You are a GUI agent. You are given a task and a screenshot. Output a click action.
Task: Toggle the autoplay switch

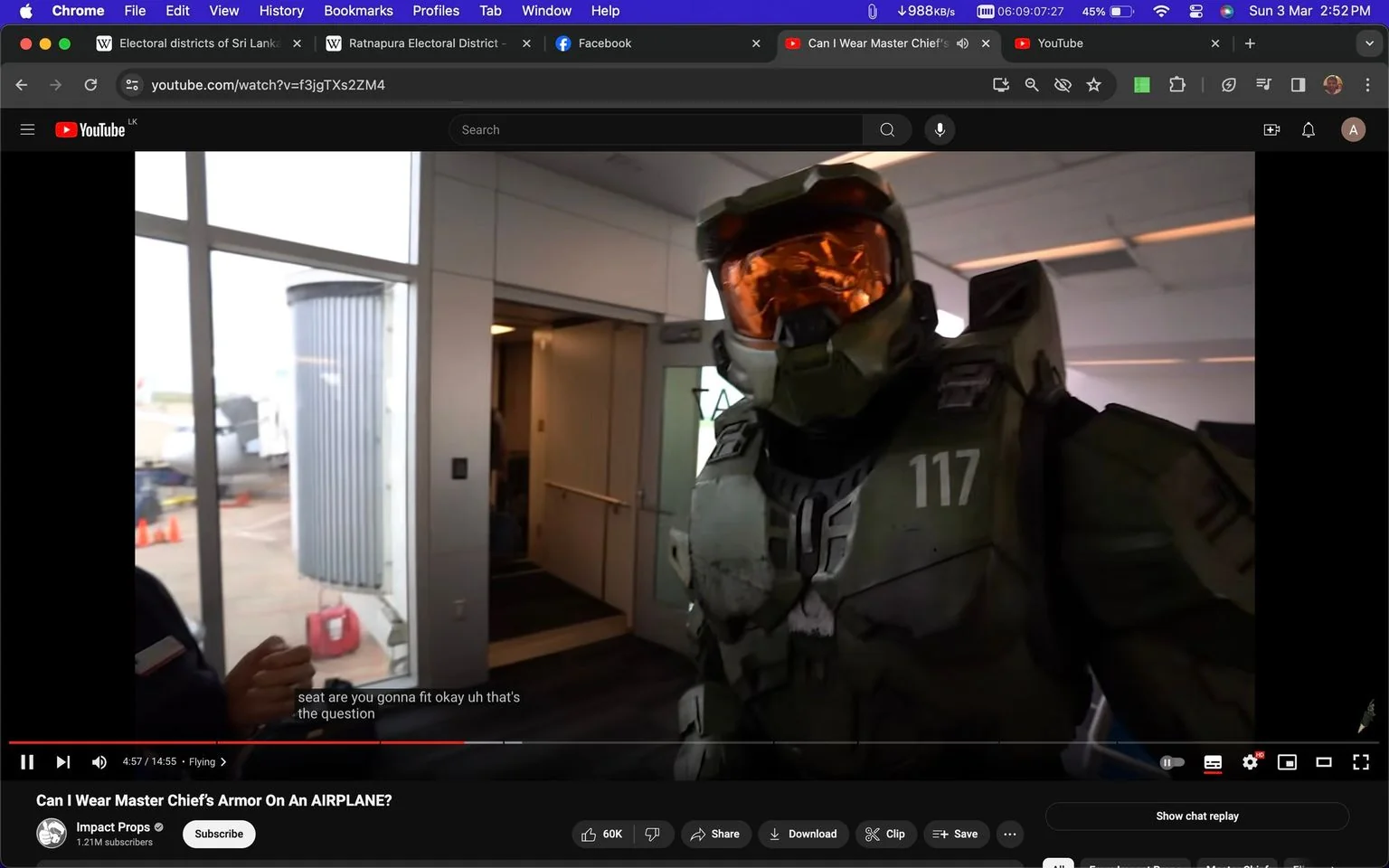1172,762
